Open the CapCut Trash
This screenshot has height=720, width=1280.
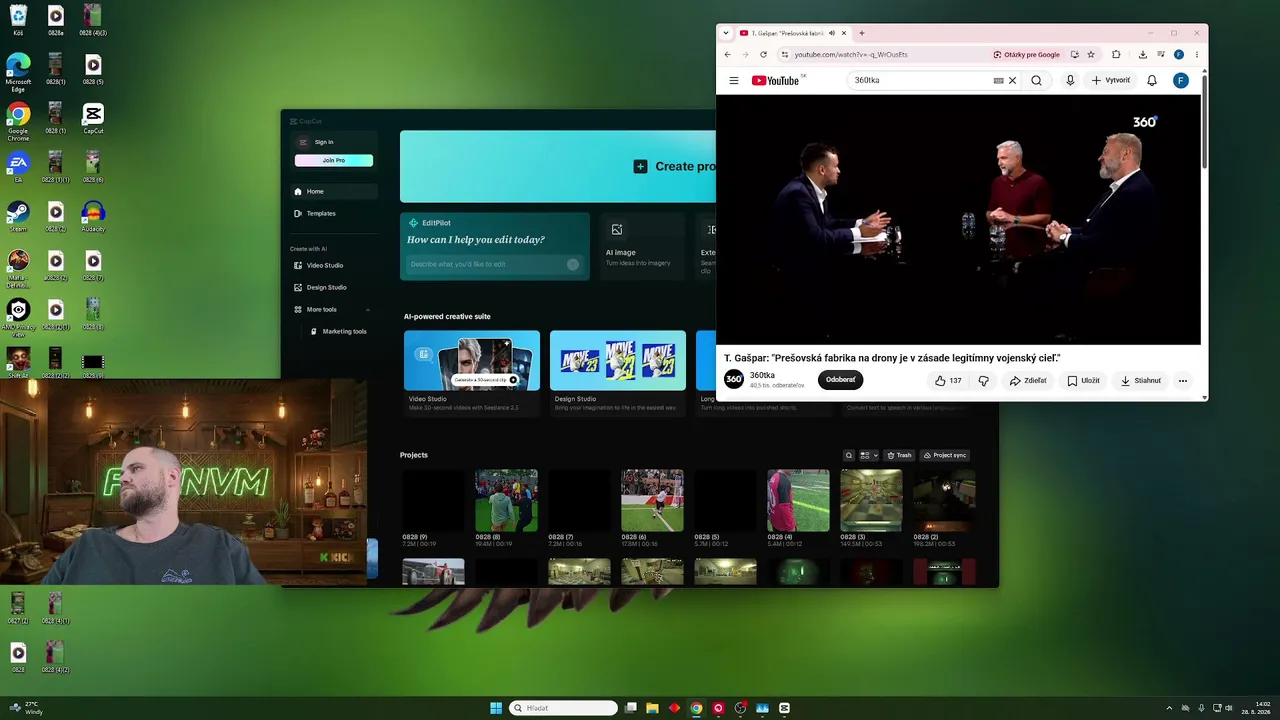point(898,455)
